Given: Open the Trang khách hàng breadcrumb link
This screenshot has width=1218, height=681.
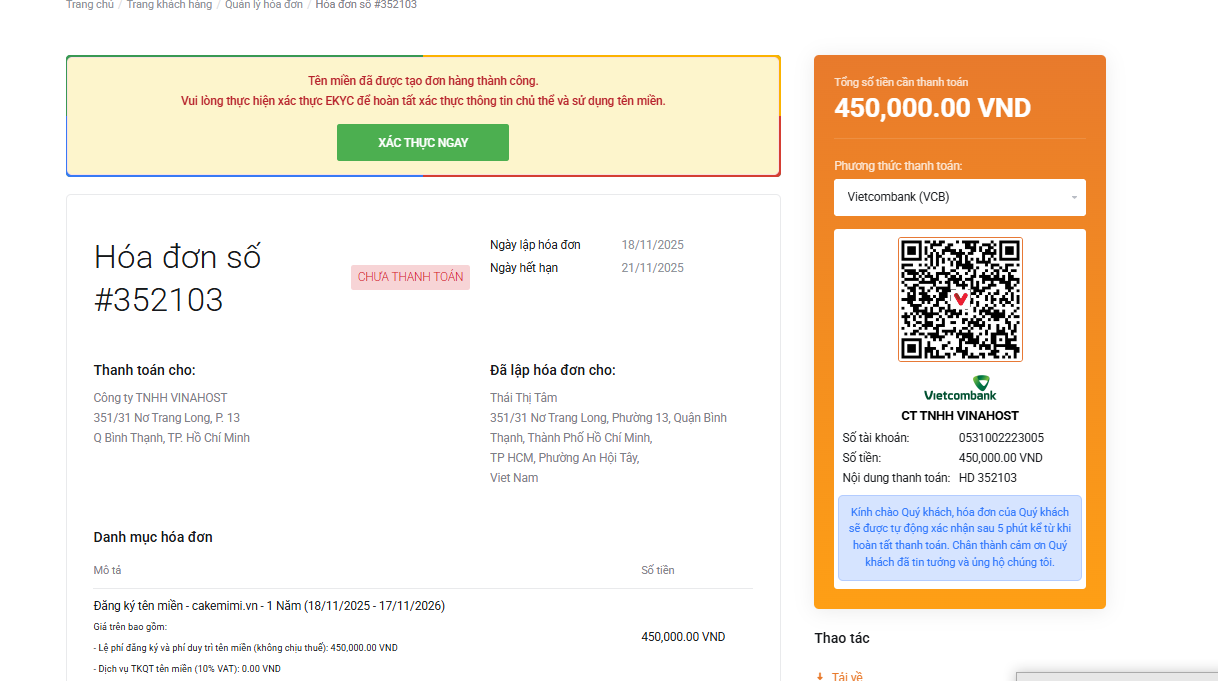Looking at the screenshot, I should coord(168,4).
